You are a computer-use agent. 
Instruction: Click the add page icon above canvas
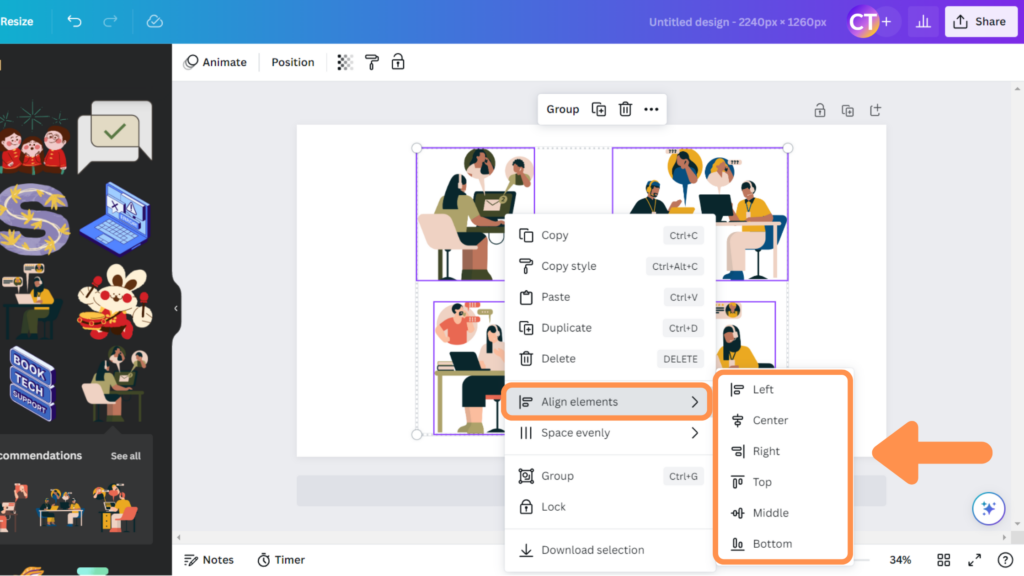coord(875,110)
